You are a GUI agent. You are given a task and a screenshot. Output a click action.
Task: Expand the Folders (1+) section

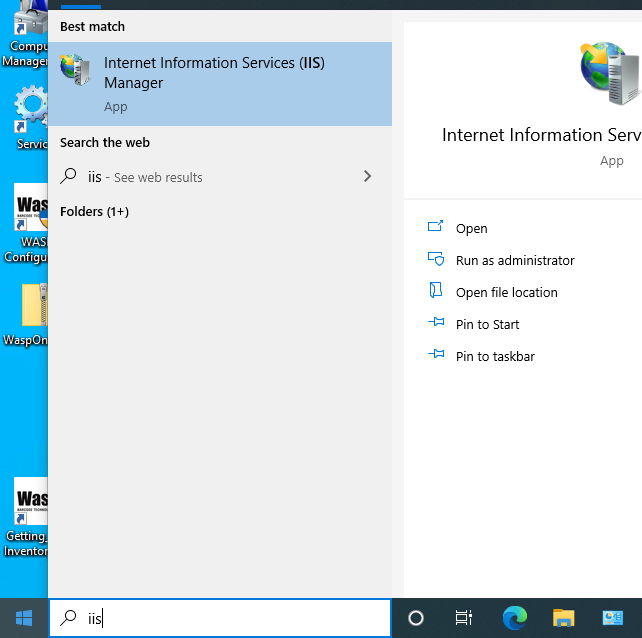(95, 211)
